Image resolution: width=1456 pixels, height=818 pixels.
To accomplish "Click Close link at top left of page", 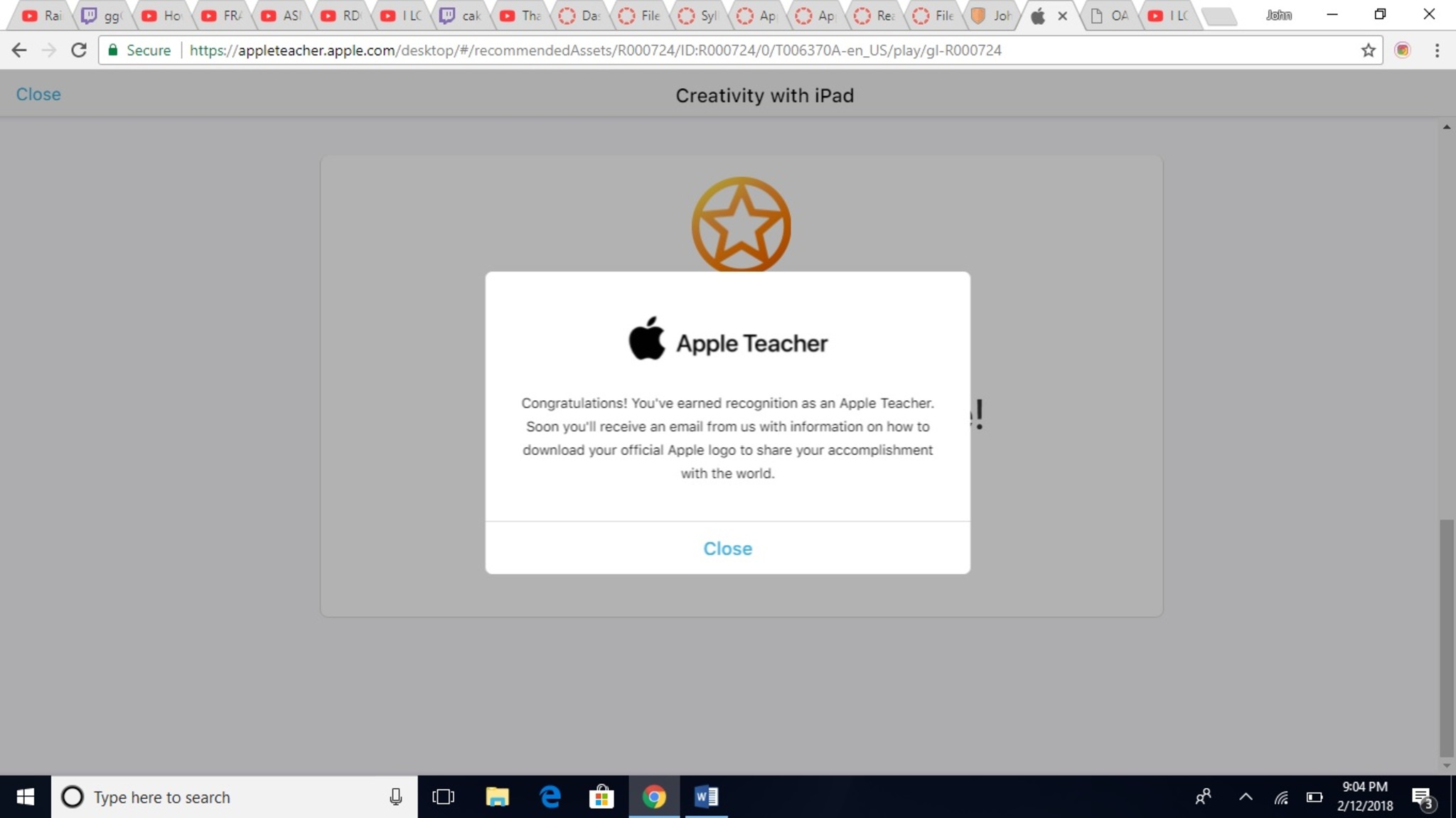I will pos(38,95).
